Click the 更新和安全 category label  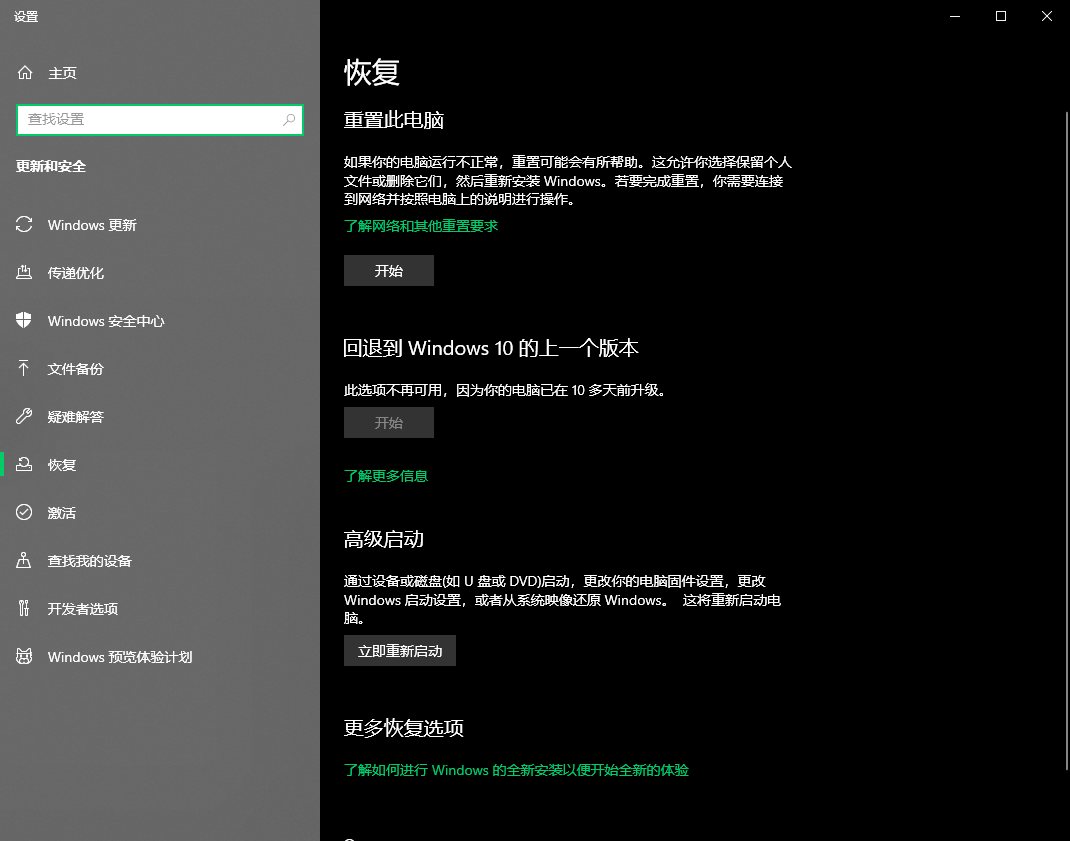click(51, 166)
